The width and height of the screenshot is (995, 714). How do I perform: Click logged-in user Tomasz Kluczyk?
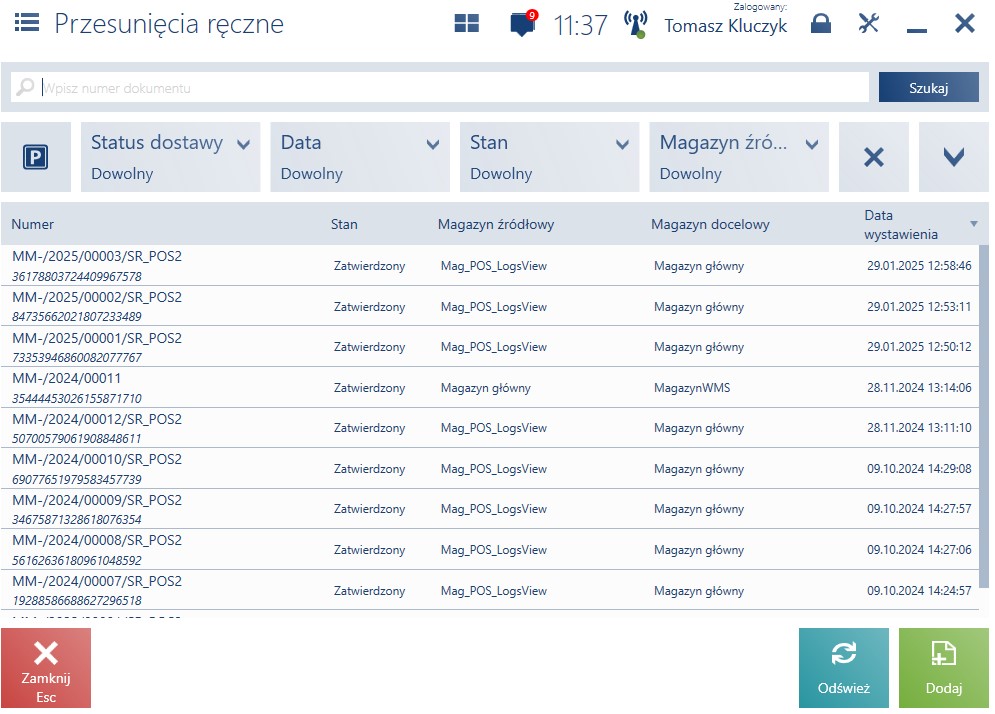725,25
